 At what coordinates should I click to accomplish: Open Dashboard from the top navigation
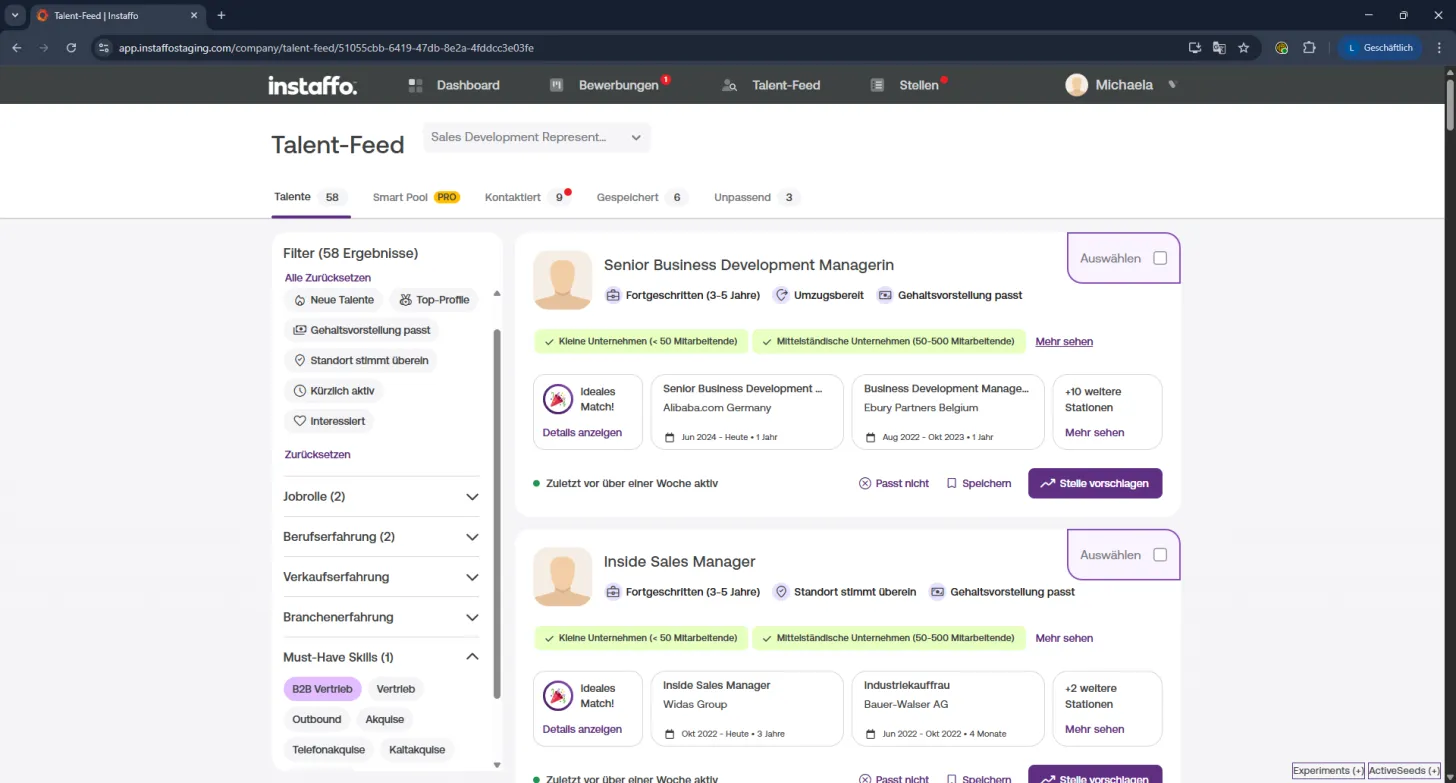pyautogui.click(x=454, y=85)
